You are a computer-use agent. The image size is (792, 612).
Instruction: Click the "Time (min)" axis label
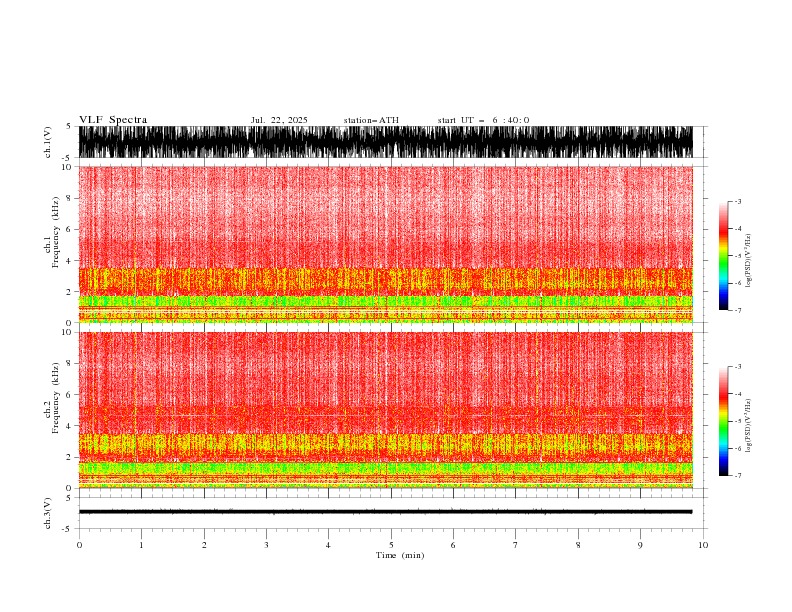pos(400,555)
